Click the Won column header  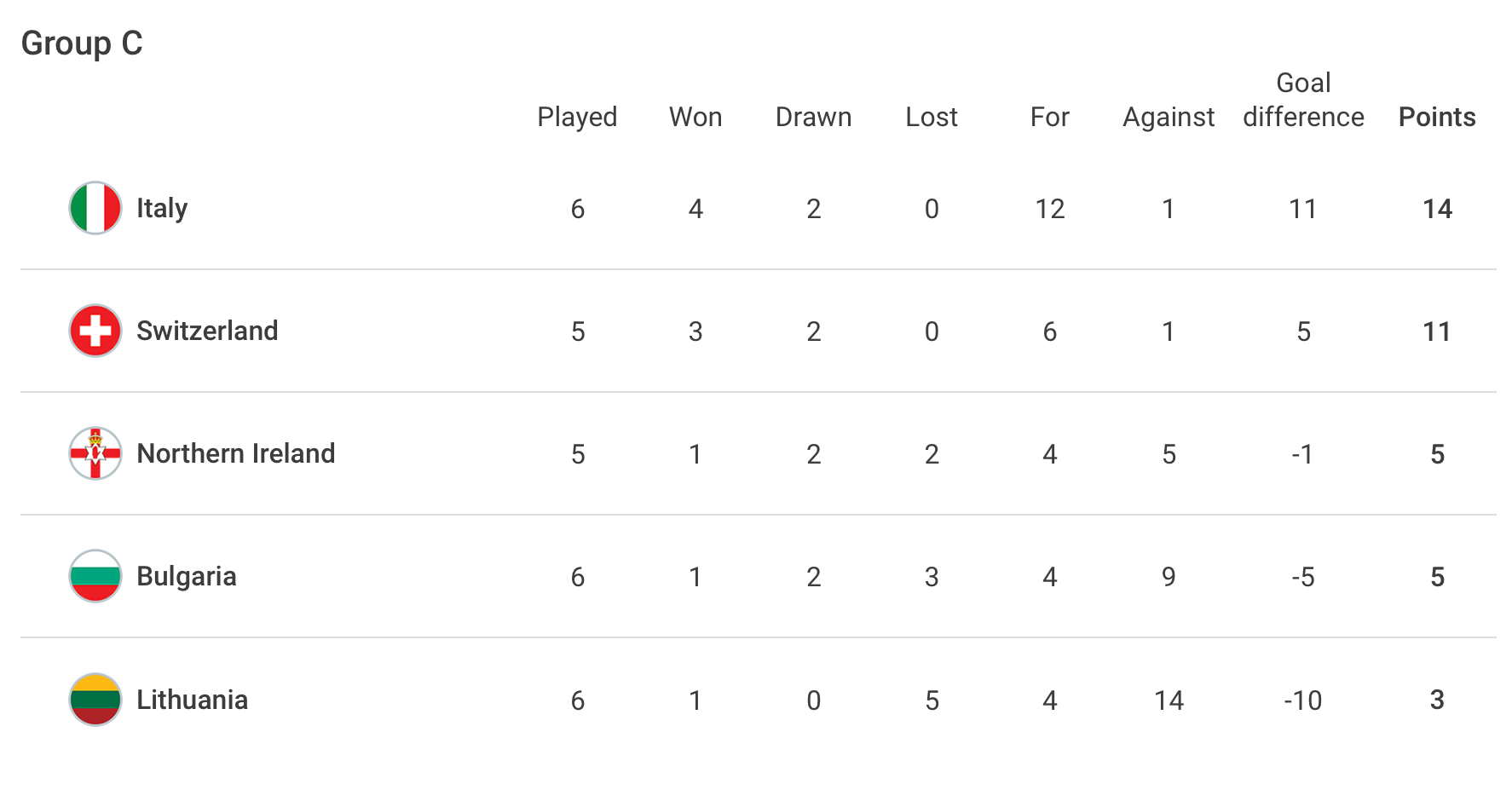[x=695, y=117]
